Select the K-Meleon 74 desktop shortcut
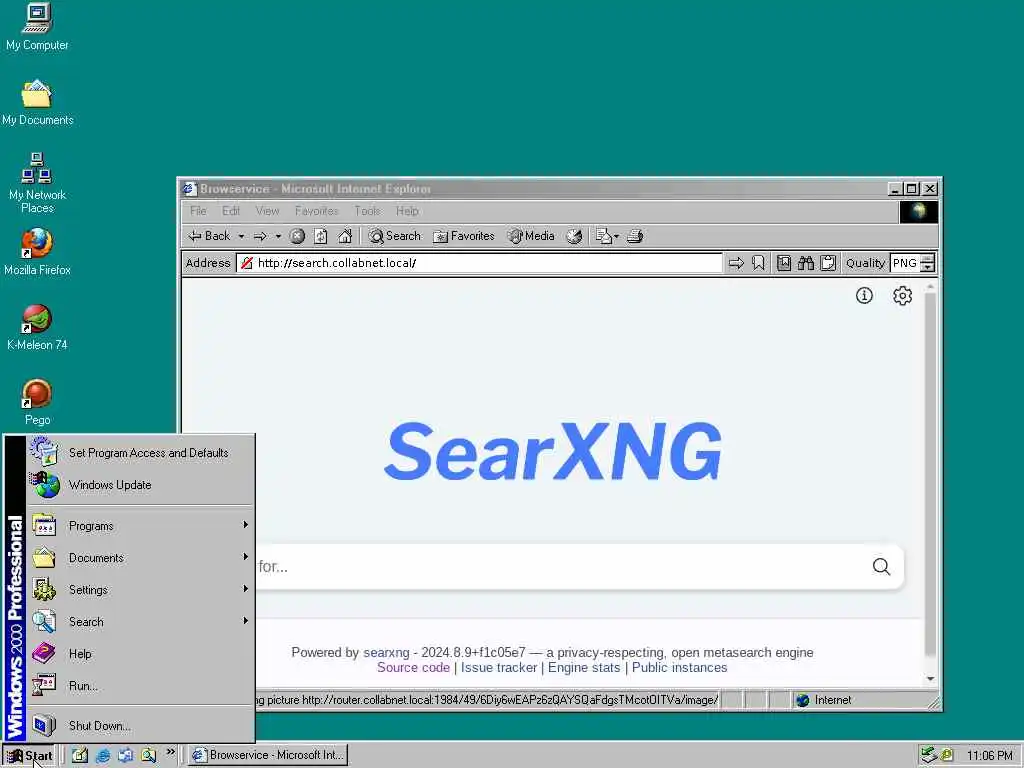Viewport: 1024px width, 768px height. click(37, 327)
